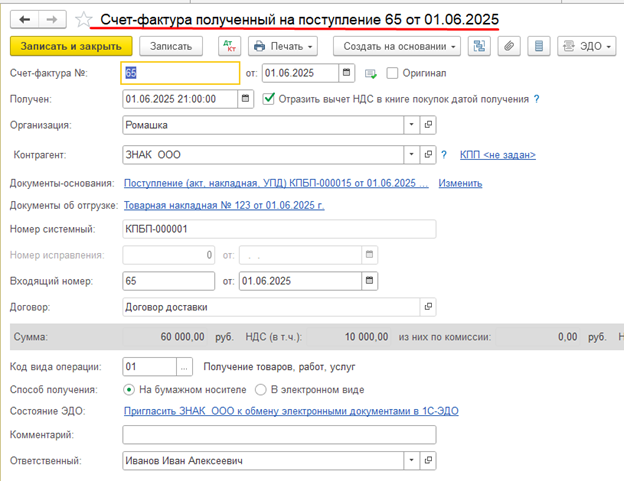Click the Договор field
This screenshot has width=624, height=481.
click(271, 307)
